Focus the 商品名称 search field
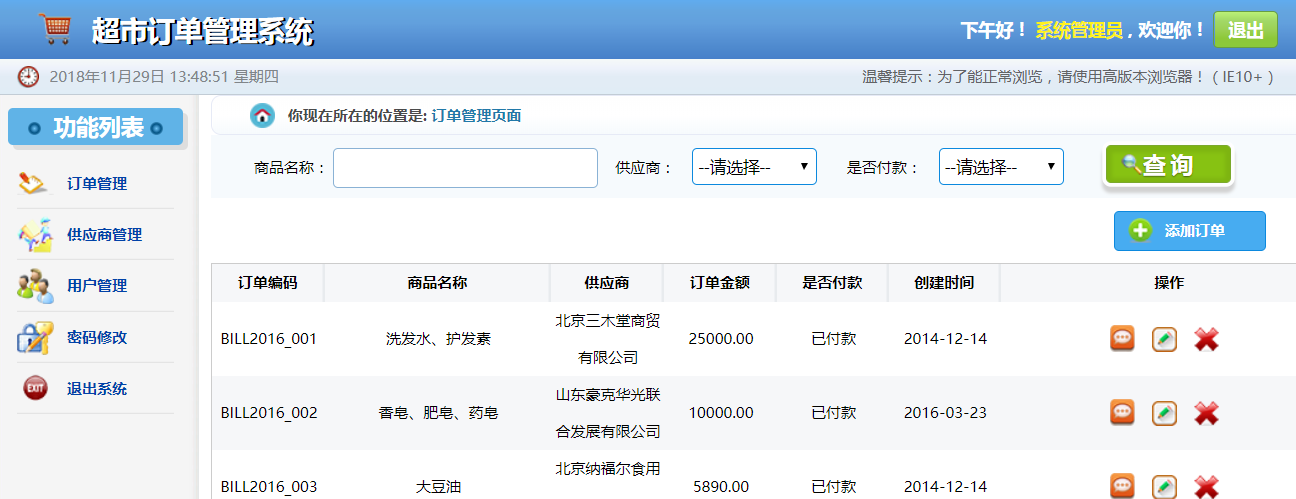 click(x=465, y=168)
